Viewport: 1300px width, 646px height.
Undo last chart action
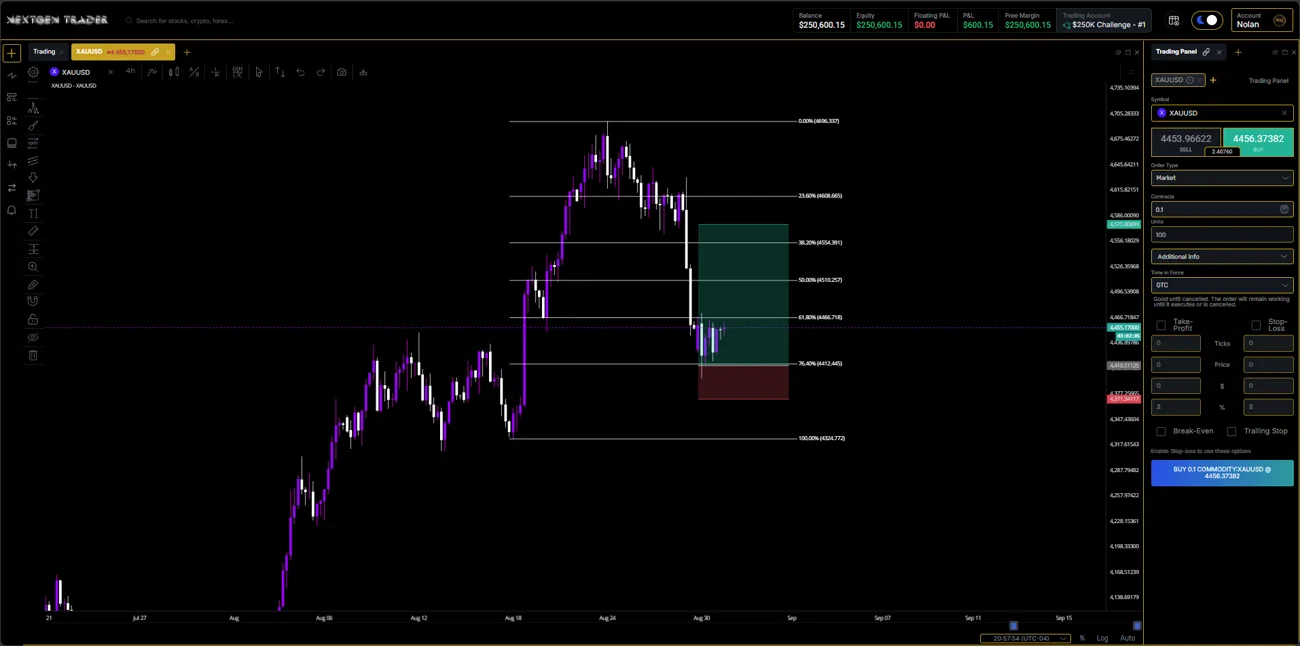300,72
